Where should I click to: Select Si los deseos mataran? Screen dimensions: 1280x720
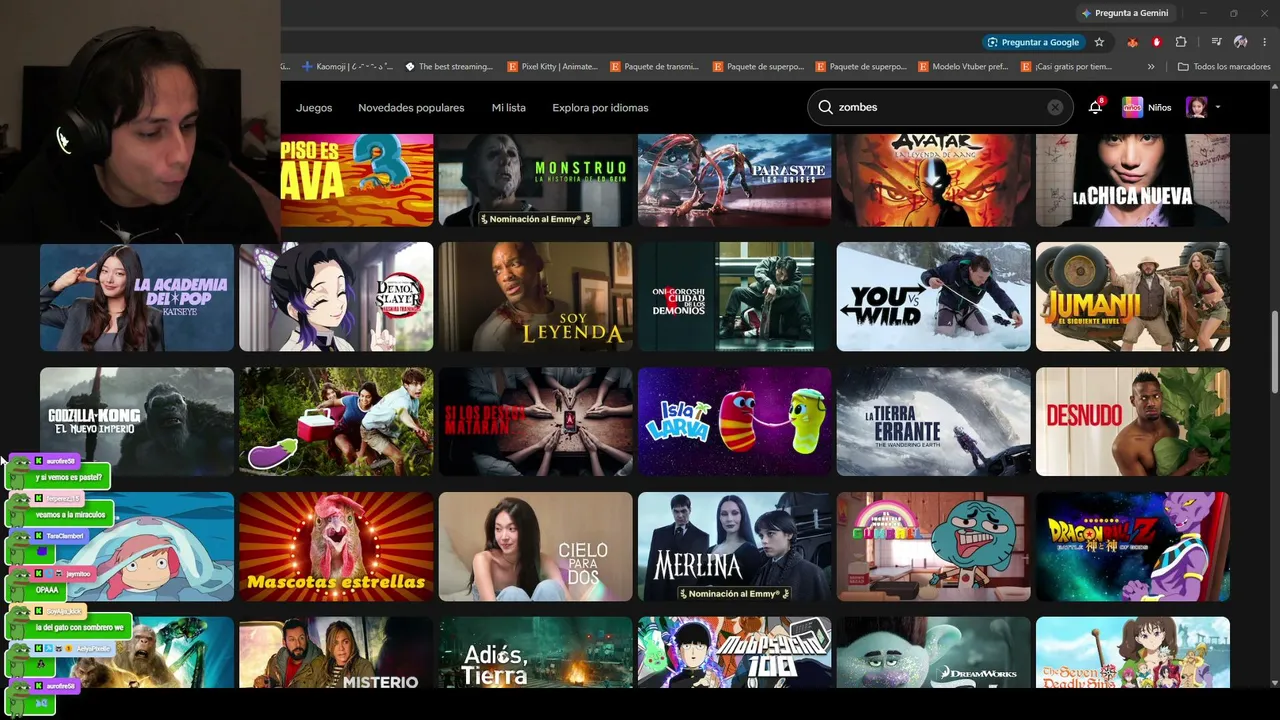tap(535, 421)
